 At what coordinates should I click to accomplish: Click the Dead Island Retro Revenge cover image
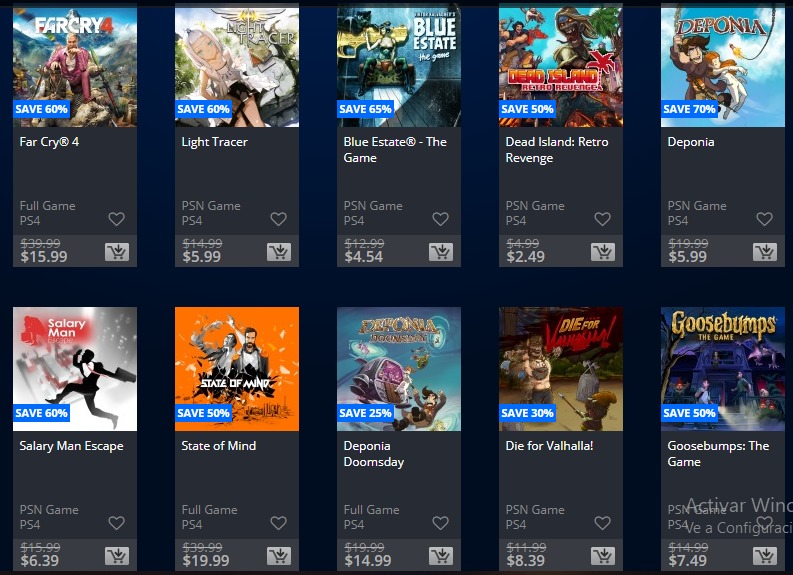(x=561, y=65)
